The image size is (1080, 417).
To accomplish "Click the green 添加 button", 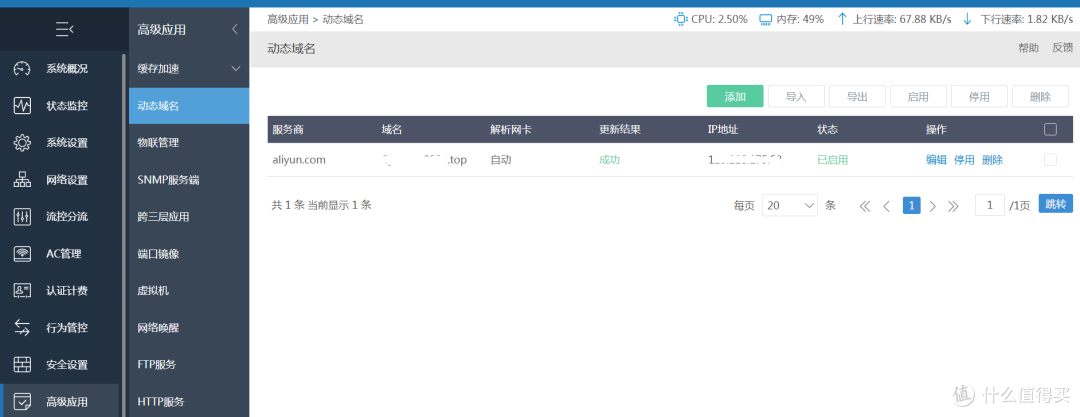I will pos(735,97).
